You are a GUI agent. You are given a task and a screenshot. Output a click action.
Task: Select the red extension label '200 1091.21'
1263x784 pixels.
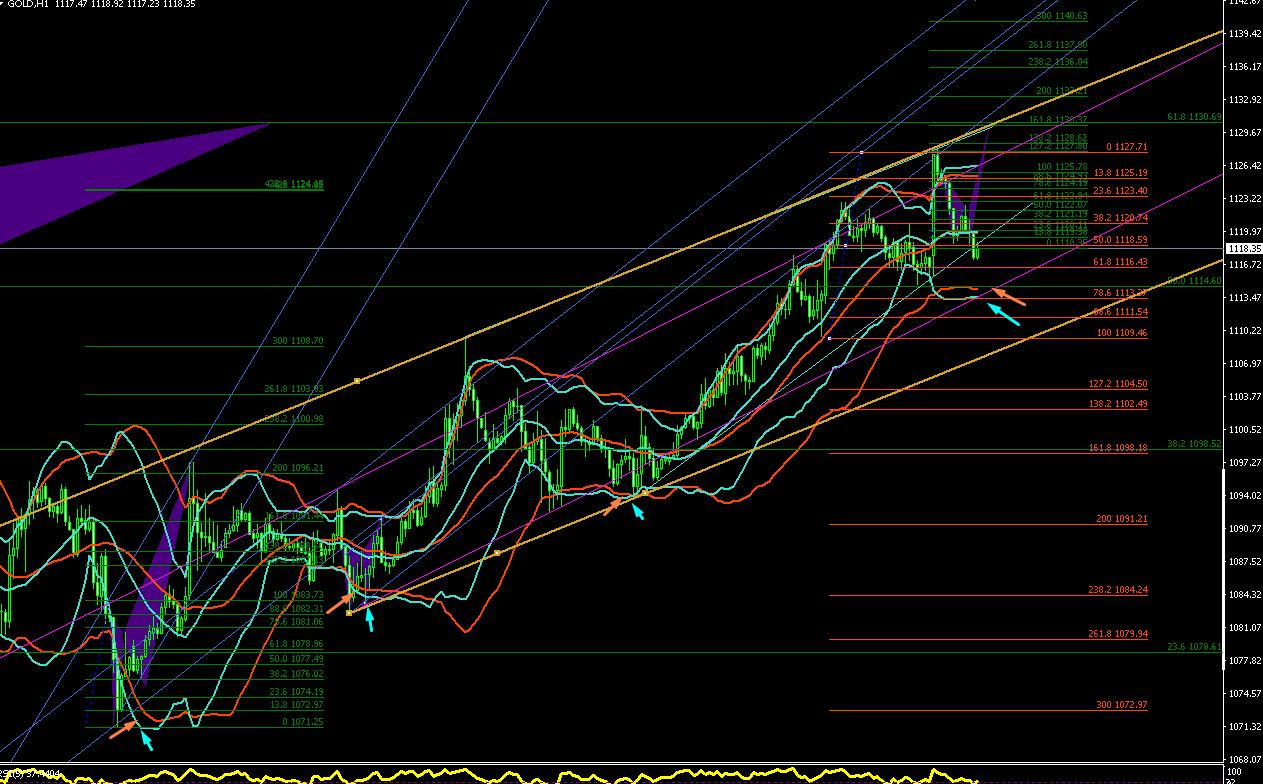(1122, 519)
